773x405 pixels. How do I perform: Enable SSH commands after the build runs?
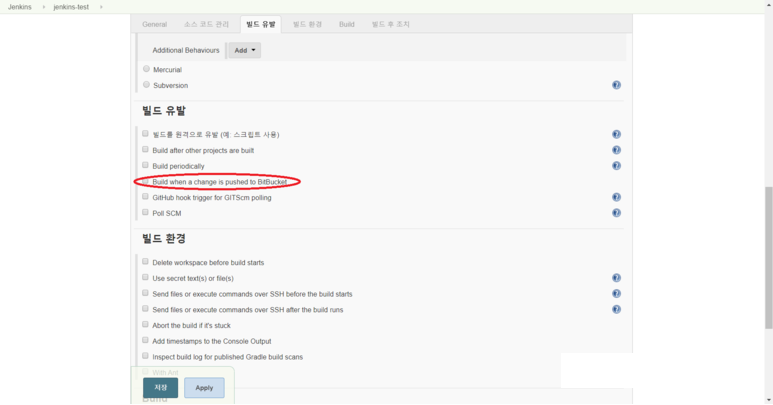(145, 309)
